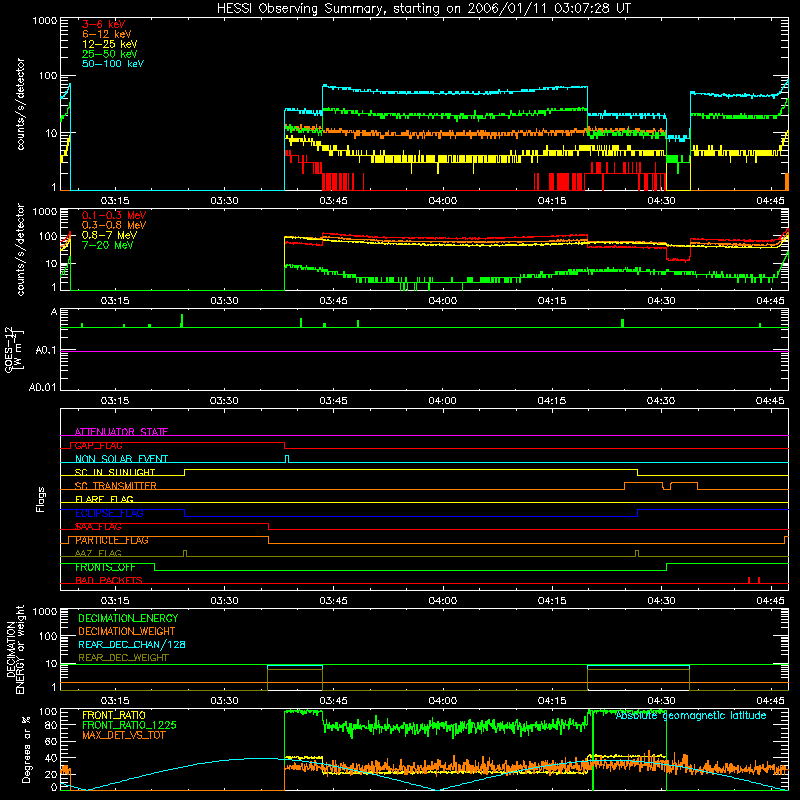This screenshot has height=800, width=800.
Task: Click the 7-20 MeV legend entry
Action: (x=108, y=245)
